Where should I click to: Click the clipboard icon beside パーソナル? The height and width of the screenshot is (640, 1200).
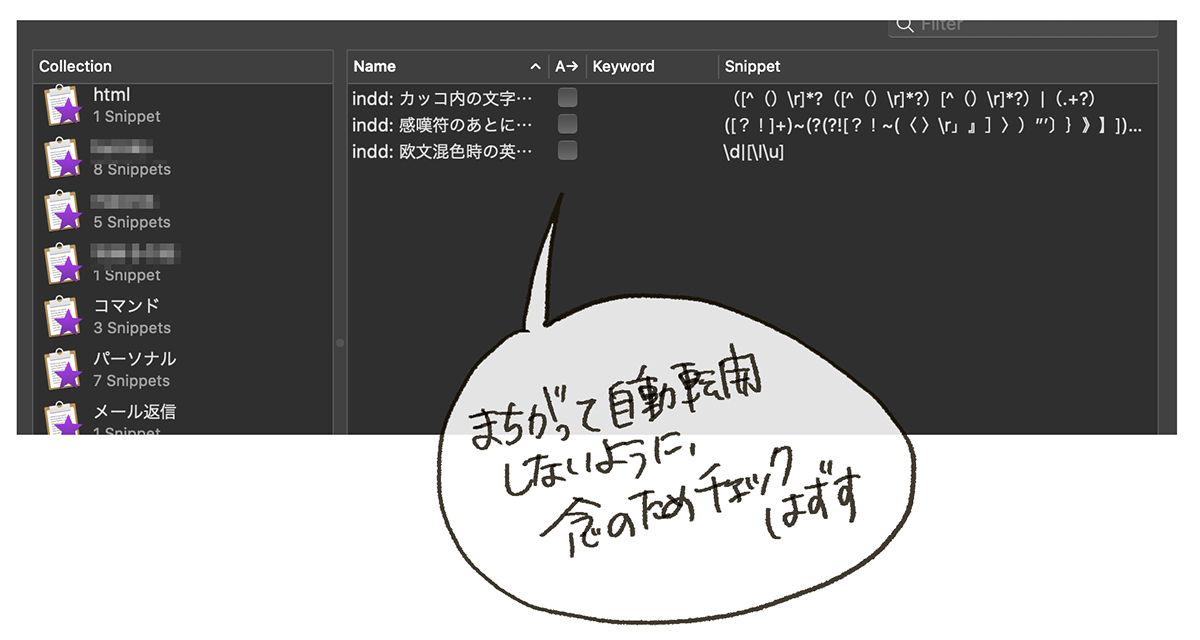coord(62,369)
